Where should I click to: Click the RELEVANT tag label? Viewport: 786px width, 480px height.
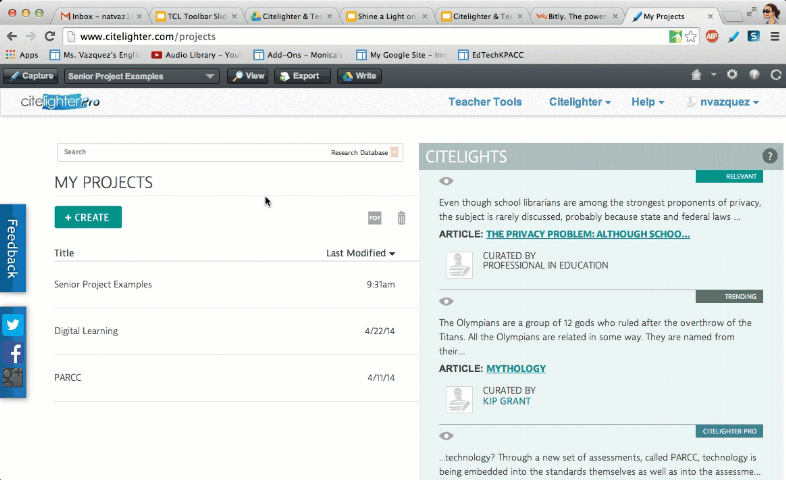tap(729, 176)
